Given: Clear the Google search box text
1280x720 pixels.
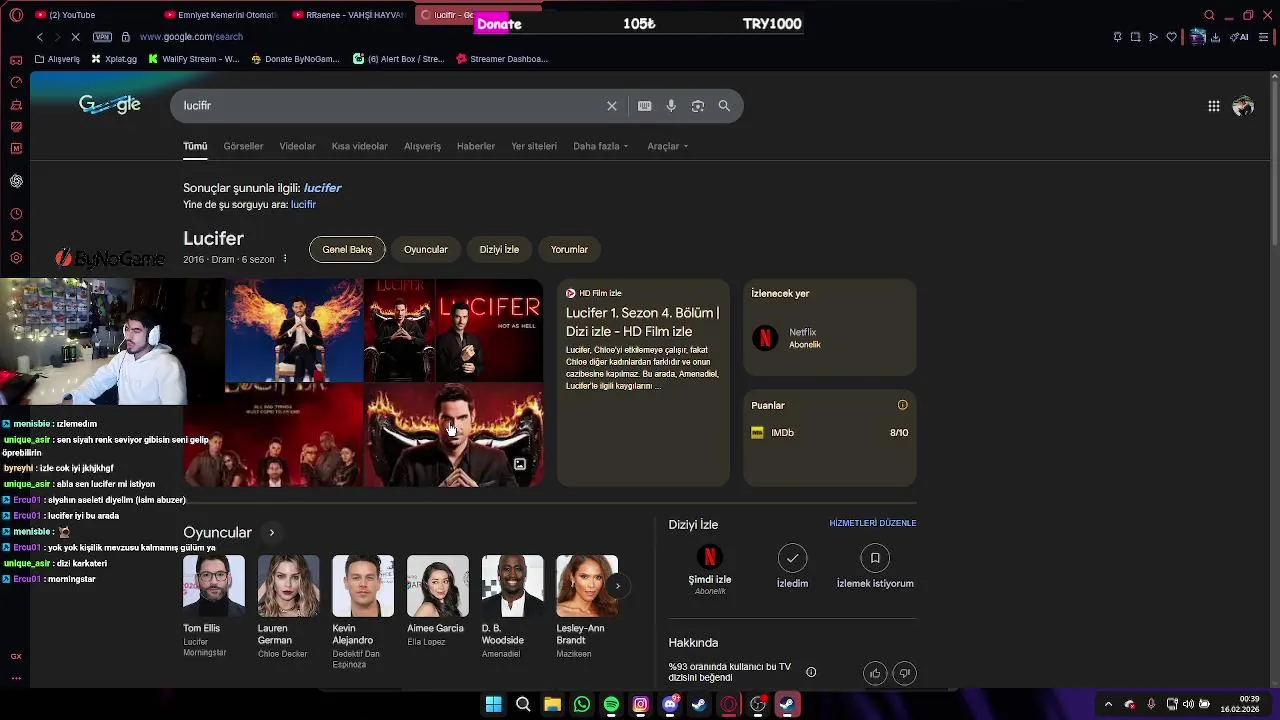Looking at the screenshot, I should point(612,106).
